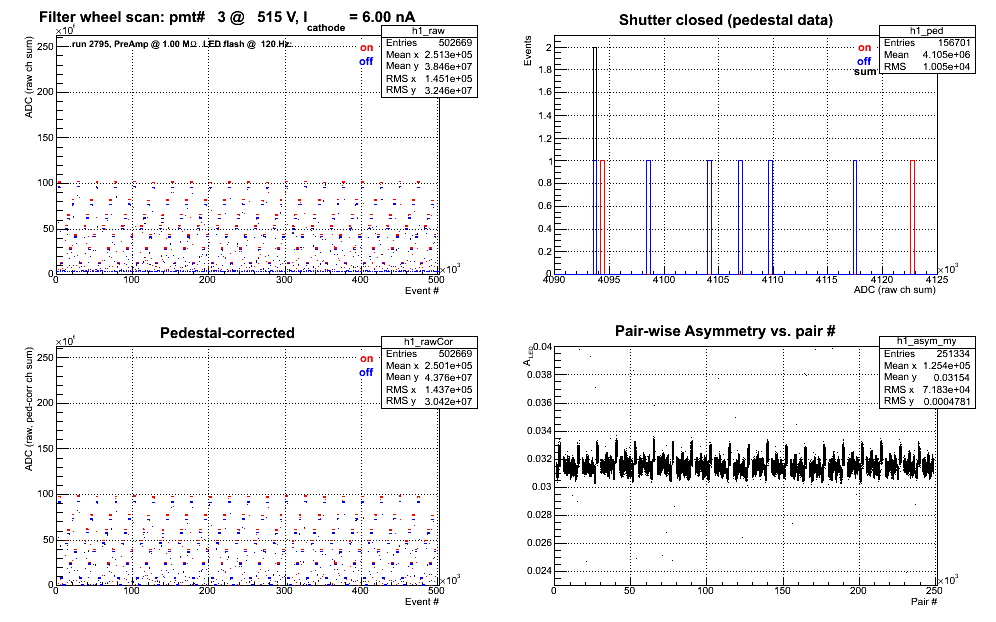This screenshot has height=622, width=996.
Task: Select the h1_rawCor statistics box header
Action: coord(429,342)
